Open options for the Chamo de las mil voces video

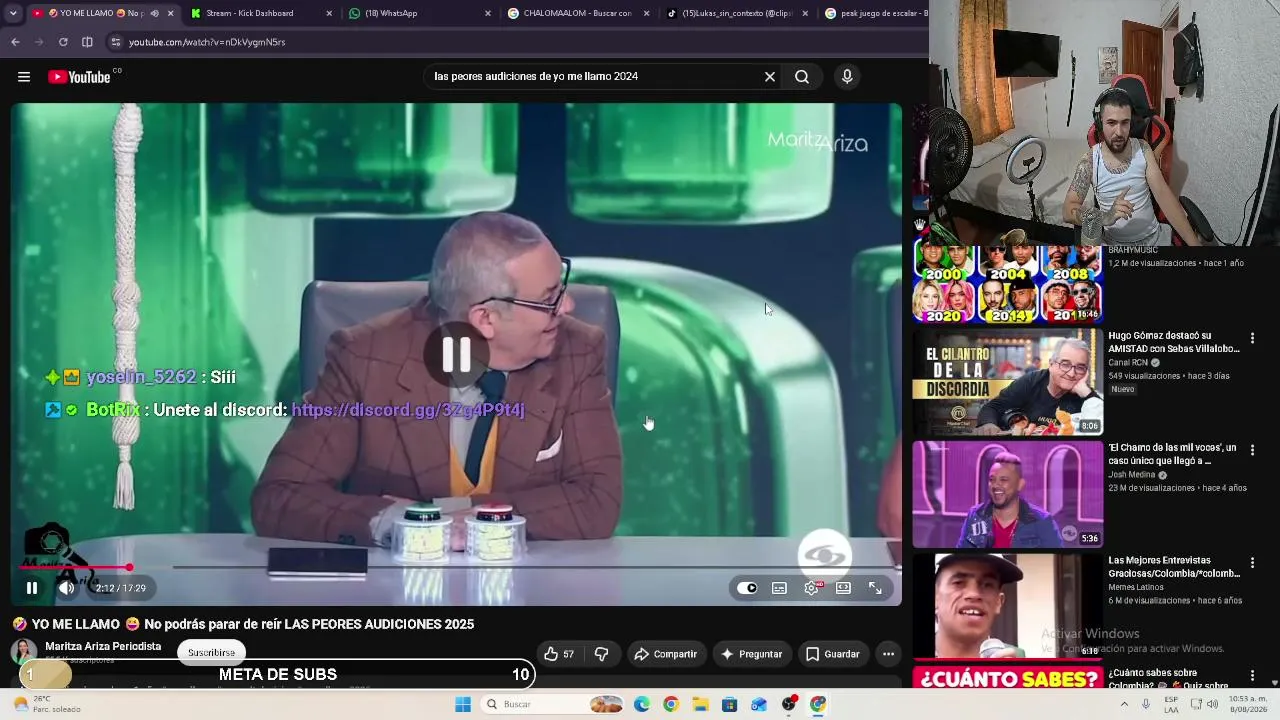click(x=1252, y=450)
